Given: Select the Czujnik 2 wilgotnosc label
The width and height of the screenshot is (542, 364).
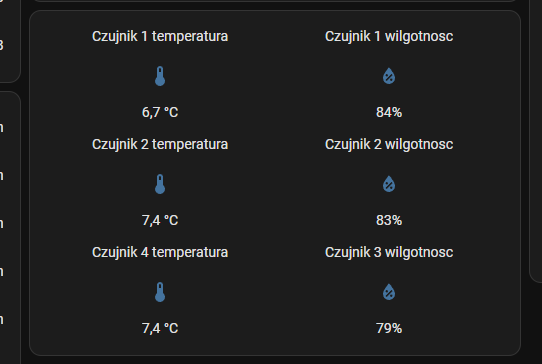Looking at the screenshot, I should click(389, 144).
